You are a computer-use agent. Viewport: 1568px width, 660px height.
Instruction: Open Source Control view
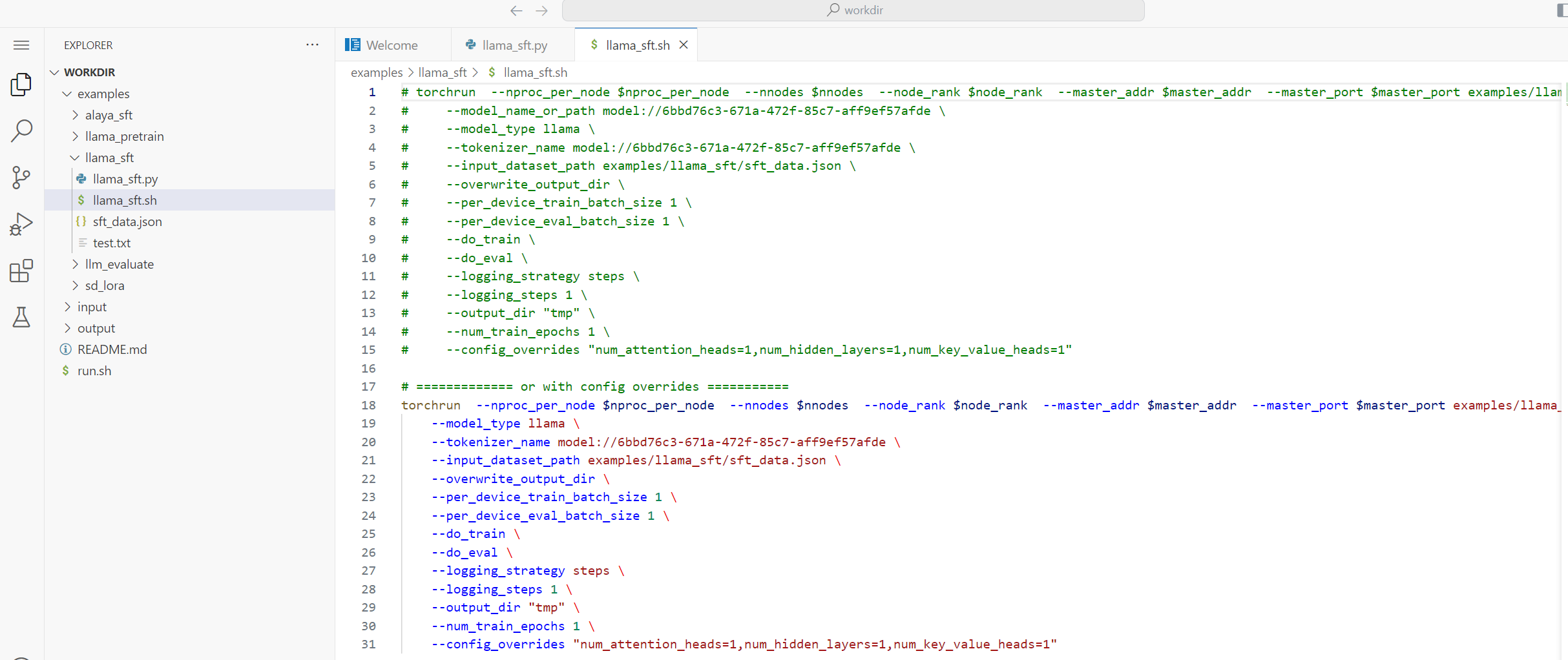(21, 178)
